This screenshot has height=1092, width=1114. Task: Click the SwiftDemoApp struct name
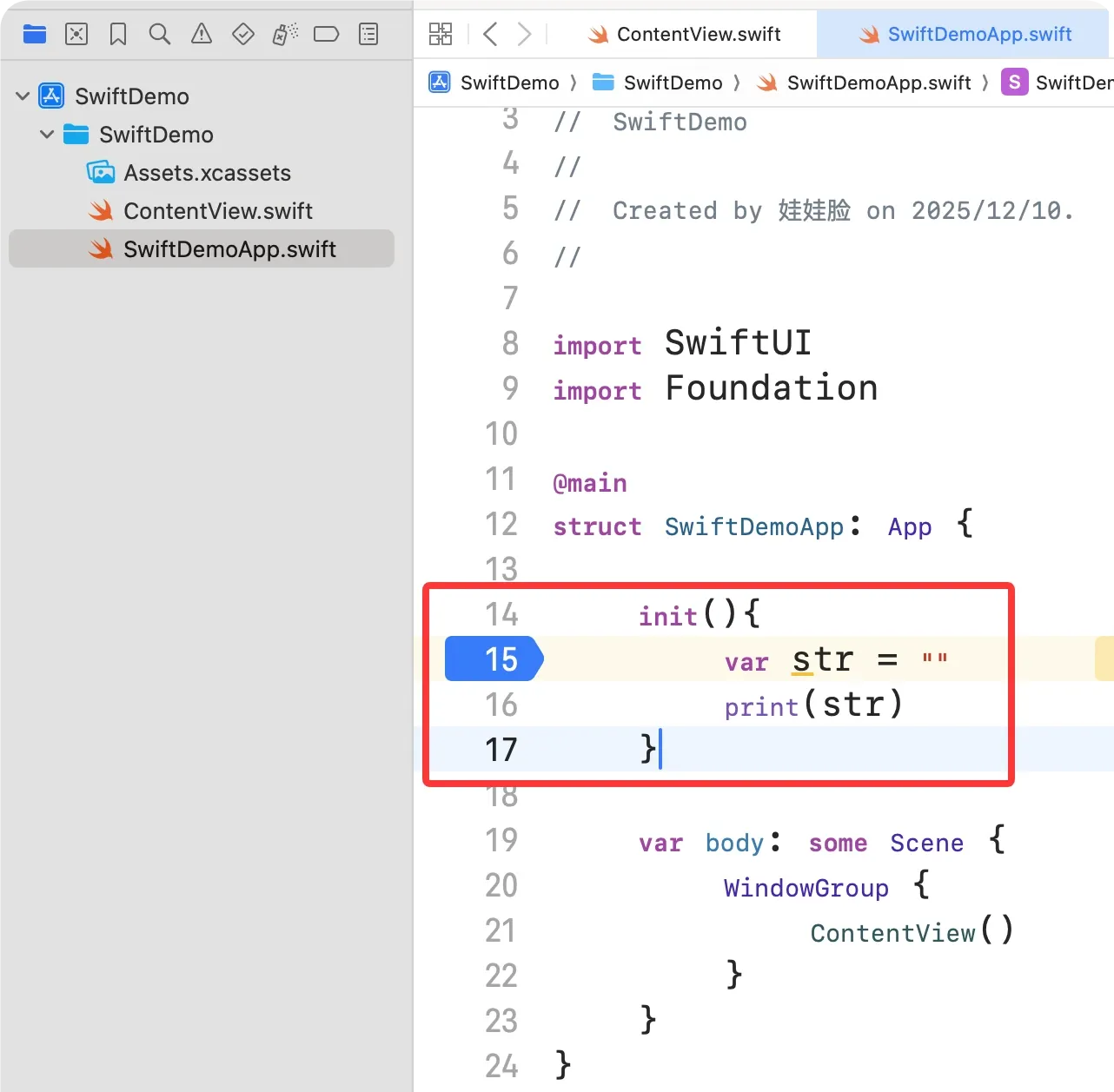point(754,526)
